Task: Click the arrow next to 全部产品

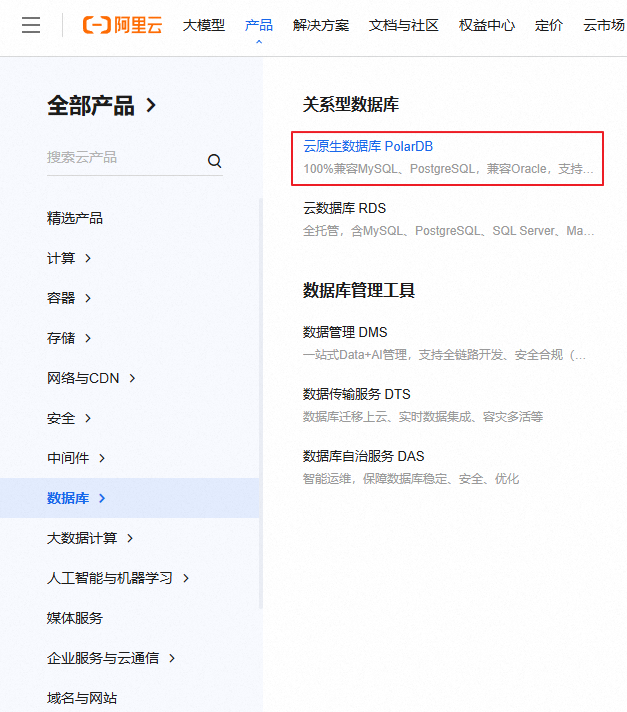Action: click(x=151, y=106)
